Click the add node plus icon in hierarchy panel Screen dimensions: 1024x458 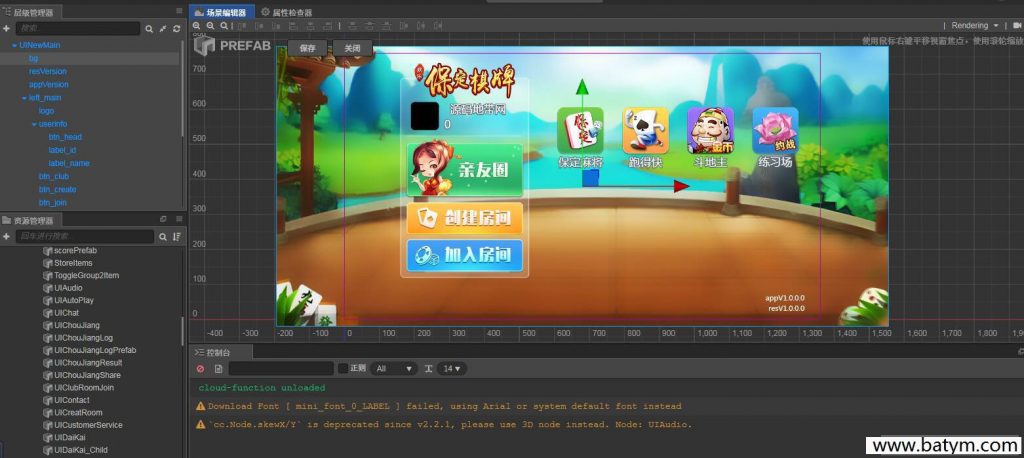tap(6, 29)
